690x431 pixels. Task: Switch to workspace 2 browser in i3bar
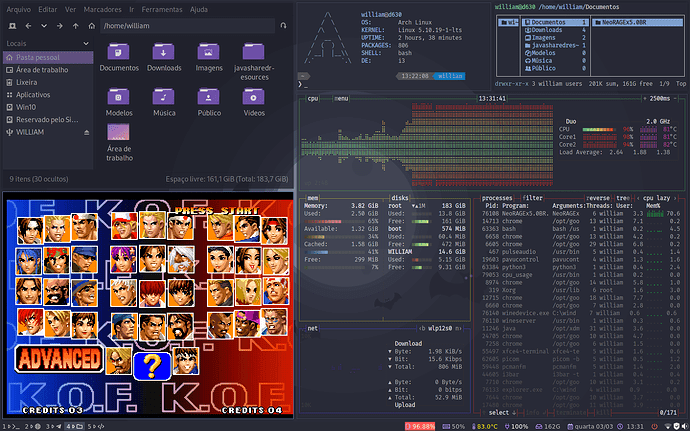(33, 426)
